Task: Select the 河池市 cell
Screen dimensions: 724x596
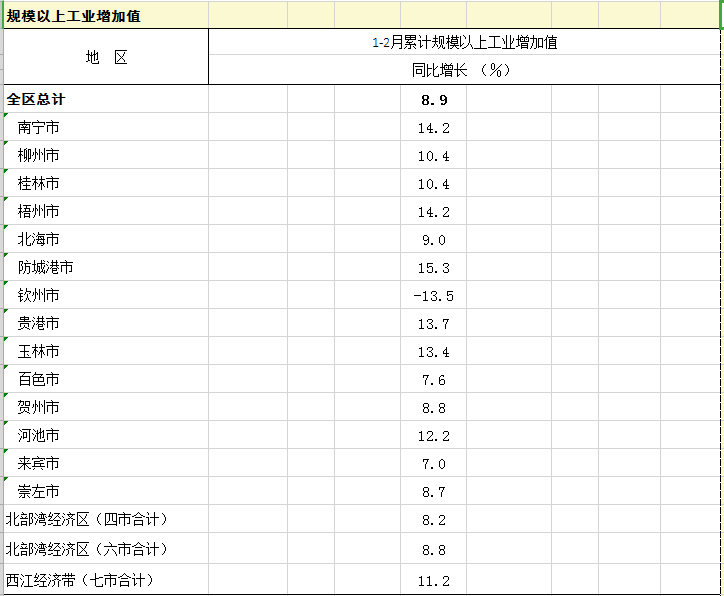Action: (106, 435)
